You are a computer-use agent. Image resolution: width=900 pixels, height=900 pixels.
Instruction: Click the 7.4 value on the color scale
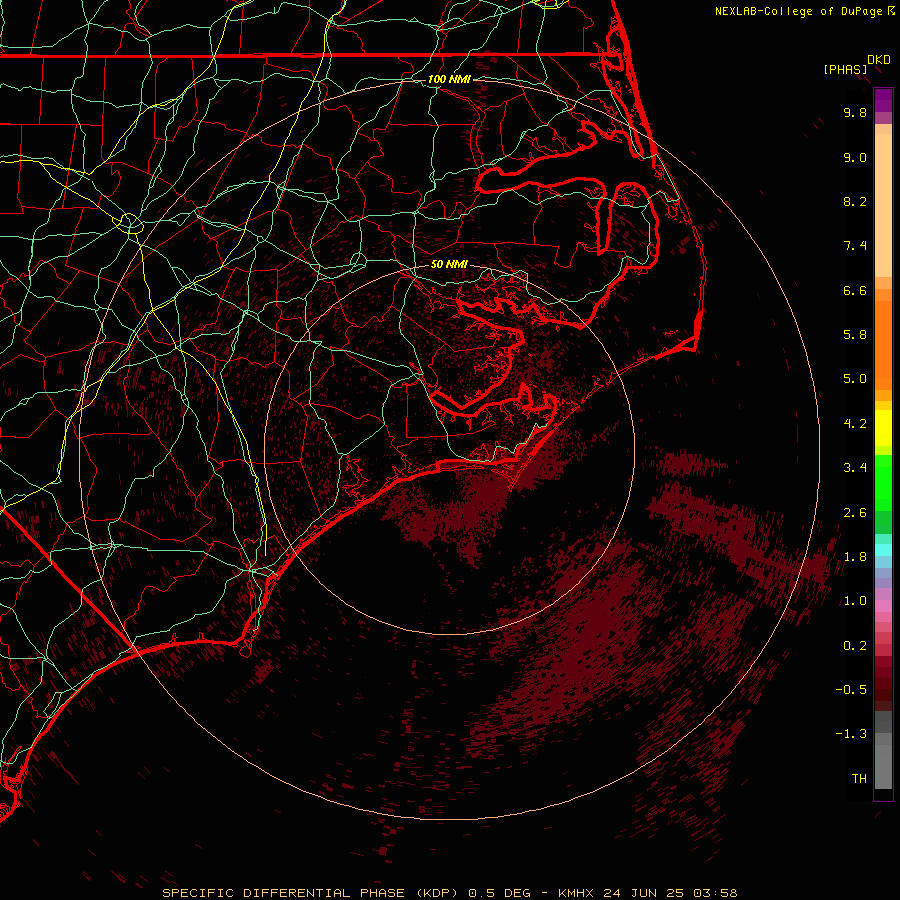855,246
